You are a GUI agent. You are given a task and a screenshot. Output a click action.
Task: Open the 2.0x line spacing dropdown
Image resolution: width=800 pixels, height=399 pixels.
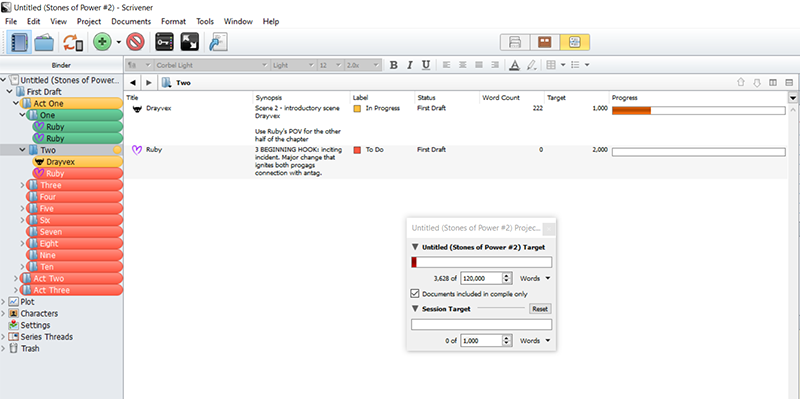[362, 65]
